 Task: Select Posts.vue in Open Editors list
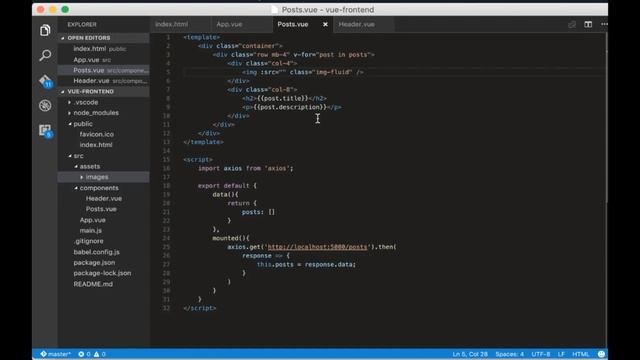[x=104, y=70]
